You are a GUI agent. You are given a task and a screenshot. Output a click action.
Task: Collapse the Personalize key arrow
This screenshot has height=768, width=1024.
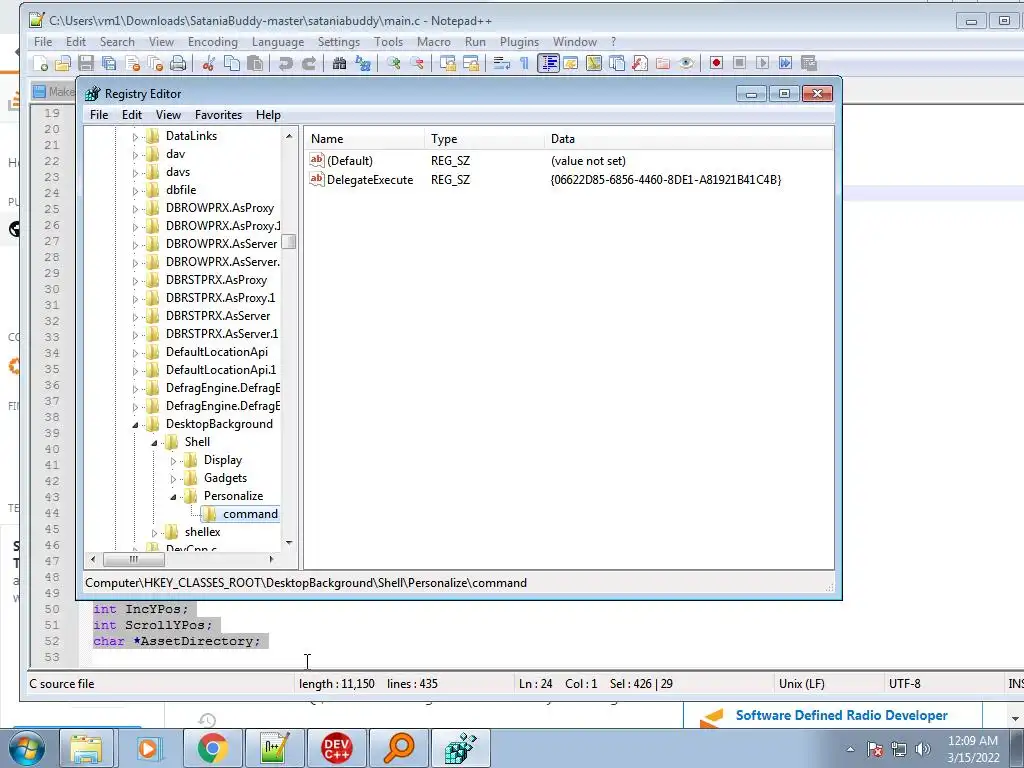tap(173, 497)
